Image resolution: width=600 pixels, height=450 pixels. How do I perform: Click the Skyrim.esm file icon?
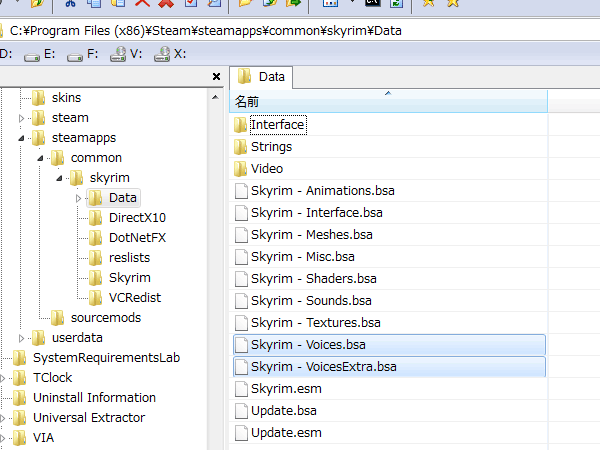pyautogui.click(x=240, y=389)
